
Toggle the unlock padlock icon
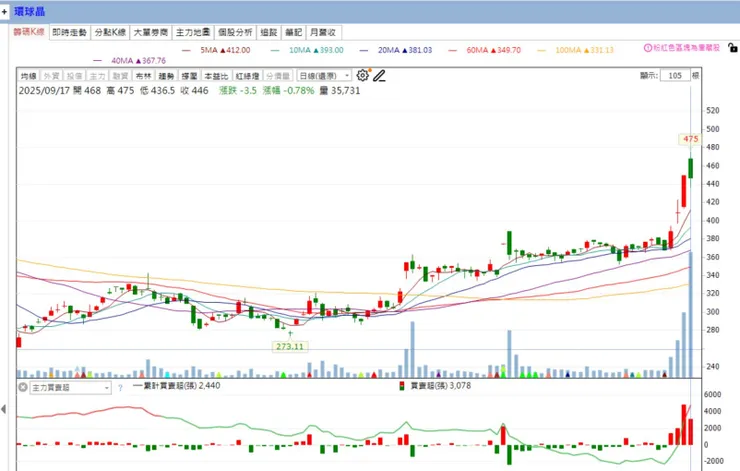(x=732, y=48)
